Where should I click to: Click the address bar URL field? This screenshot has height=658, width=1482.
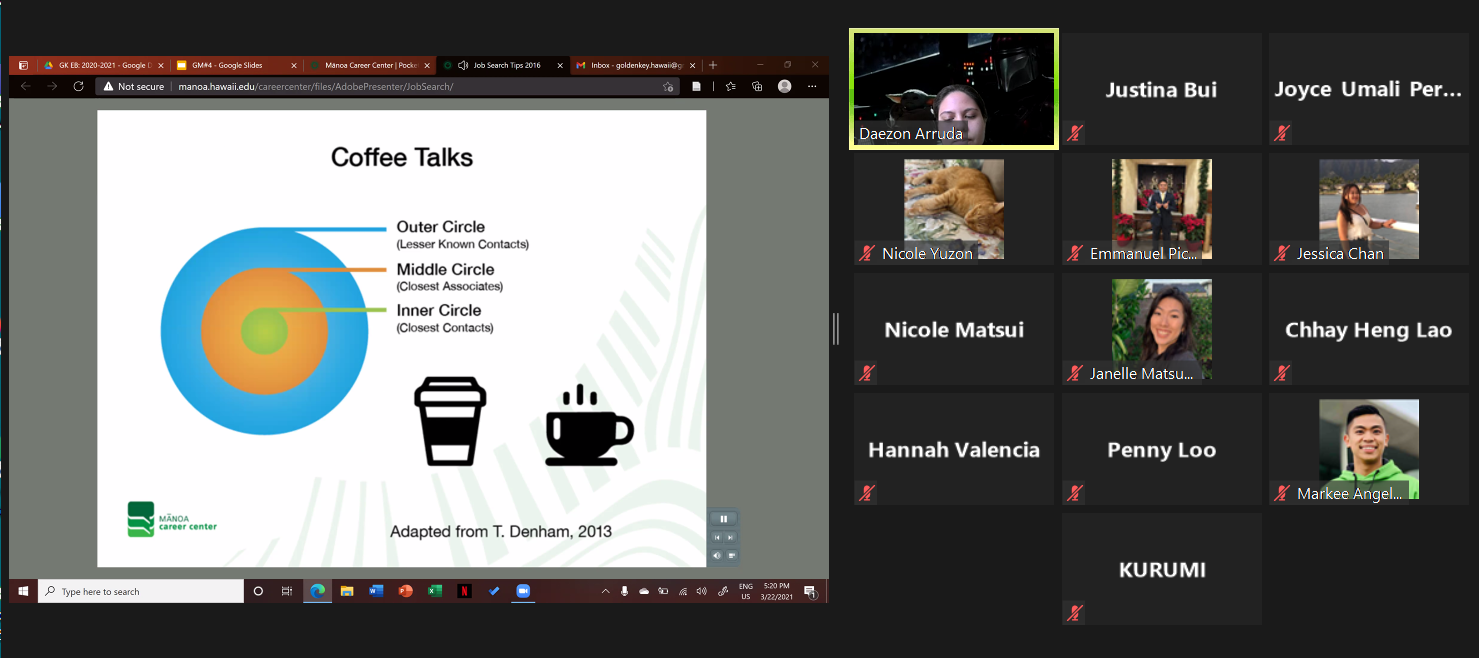[x=400, y=87]
